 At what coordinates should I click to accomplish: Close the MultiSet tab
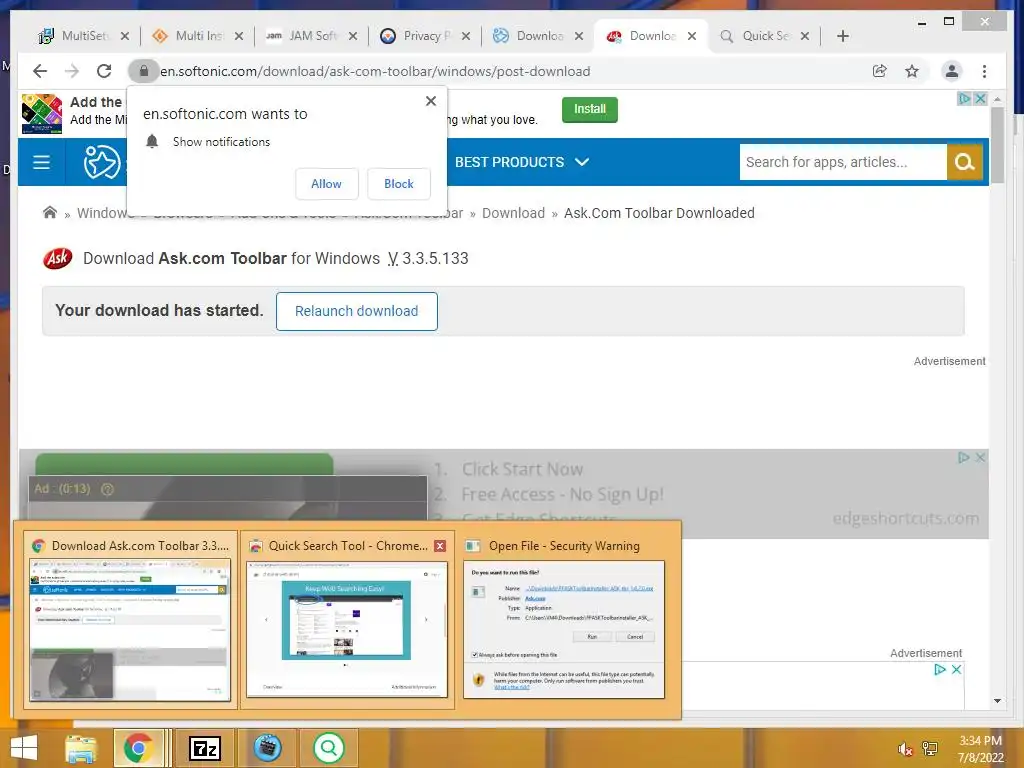point(125,36)
